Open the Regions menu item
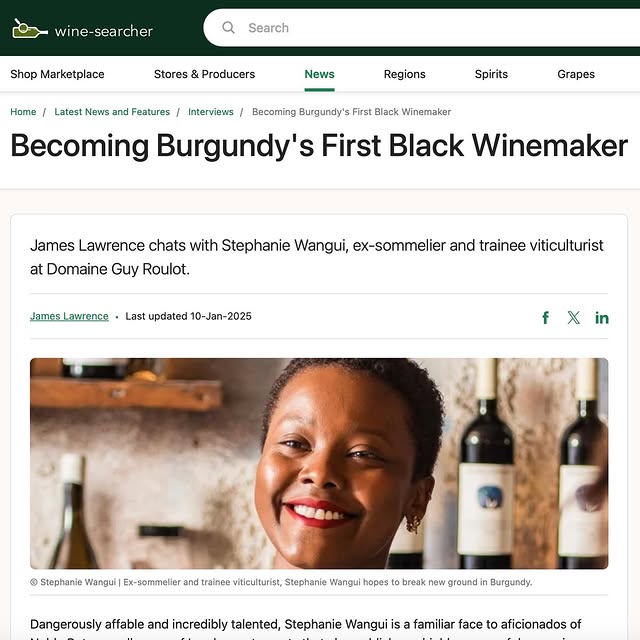640x640 pixels. pyautogui.click(x=404, y=74)
